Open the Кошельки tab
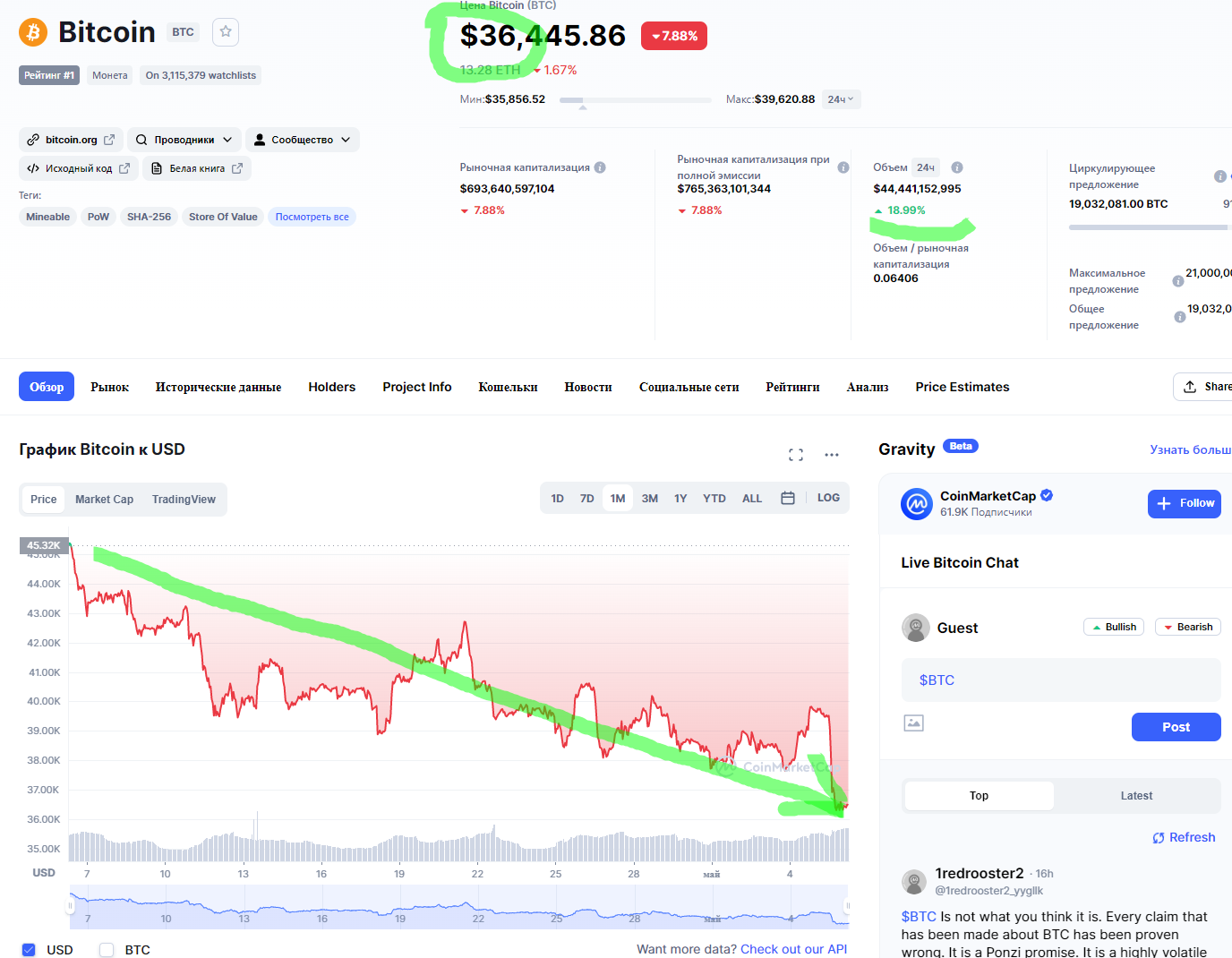The width and height of the screenshot is (1232, 958). [508, 387]
